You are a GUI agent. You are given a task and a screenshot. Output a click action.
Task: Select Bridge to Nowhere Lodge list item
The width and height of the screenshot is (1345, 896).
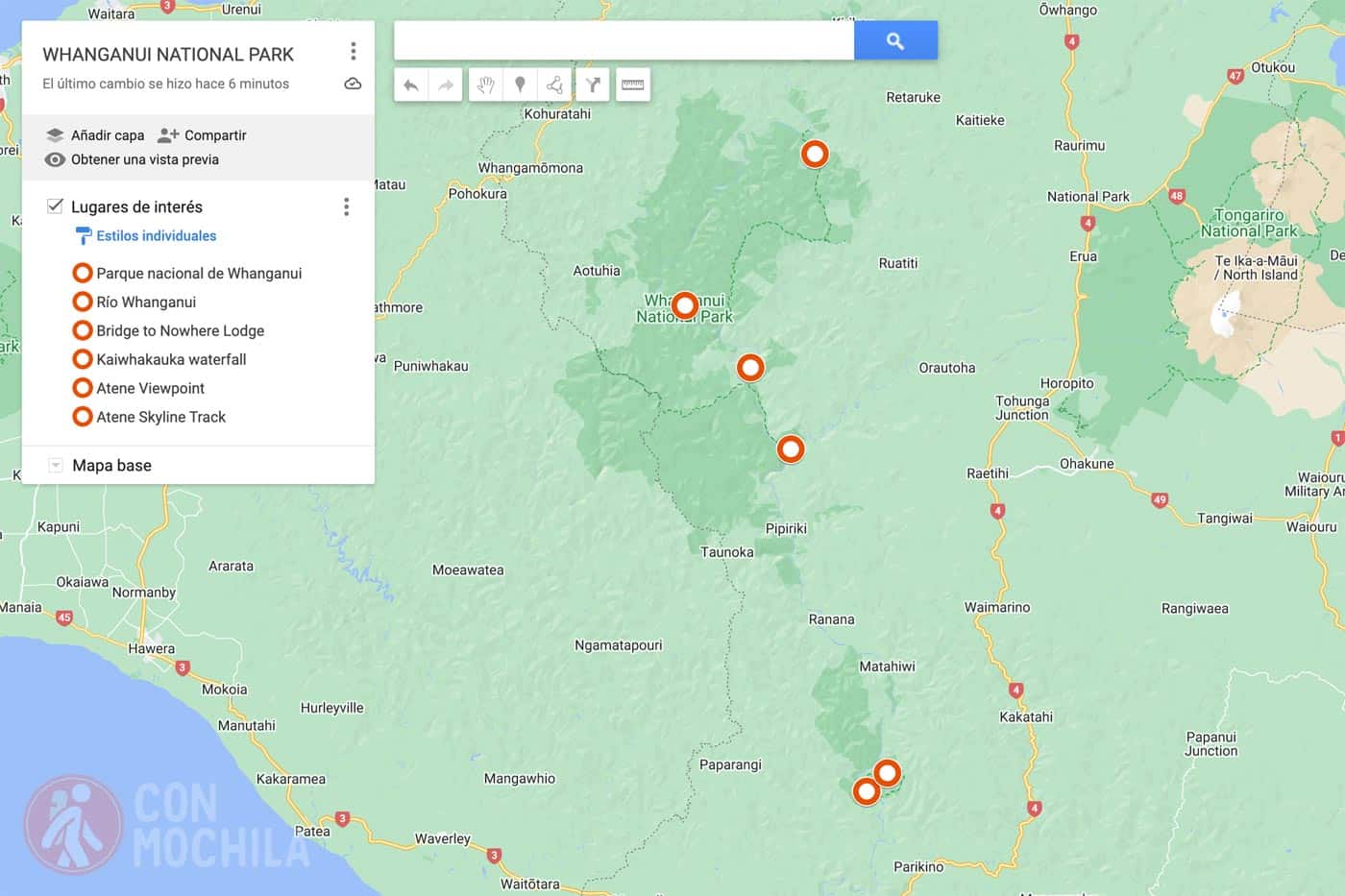click(x=181, y=330)
